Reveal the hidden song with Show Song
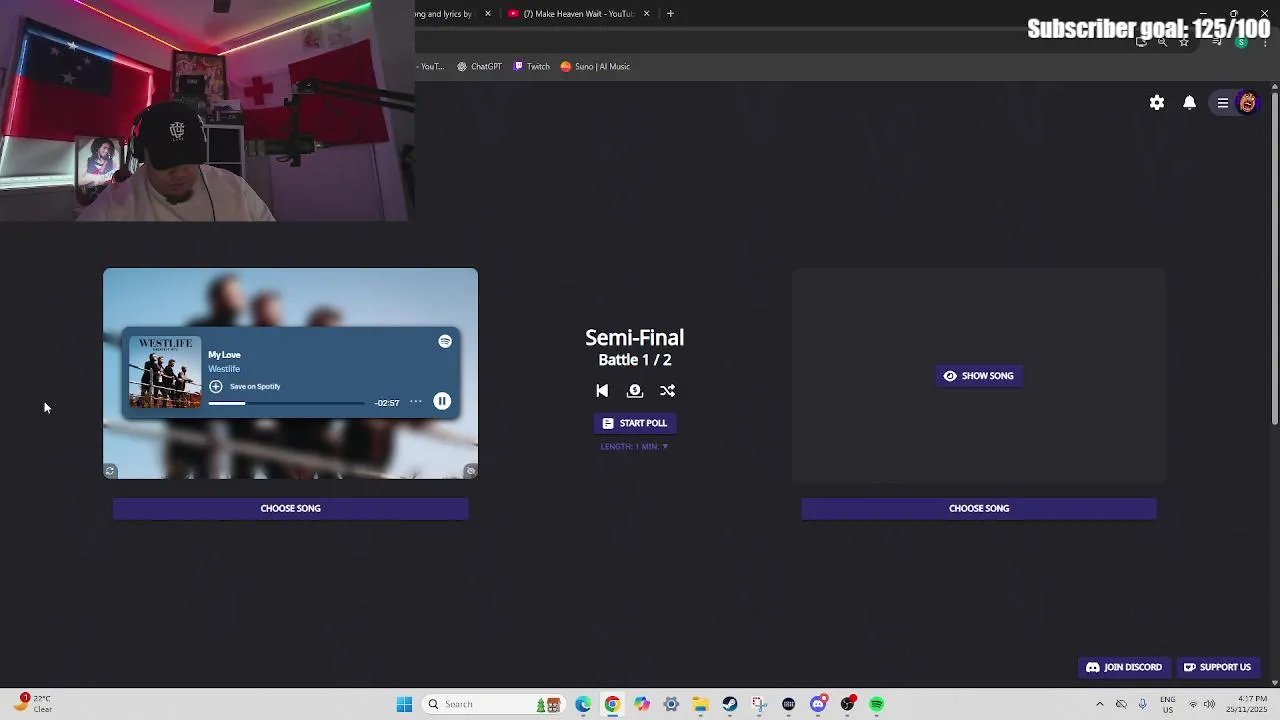The image size is (1280, 720). [979, 376]
